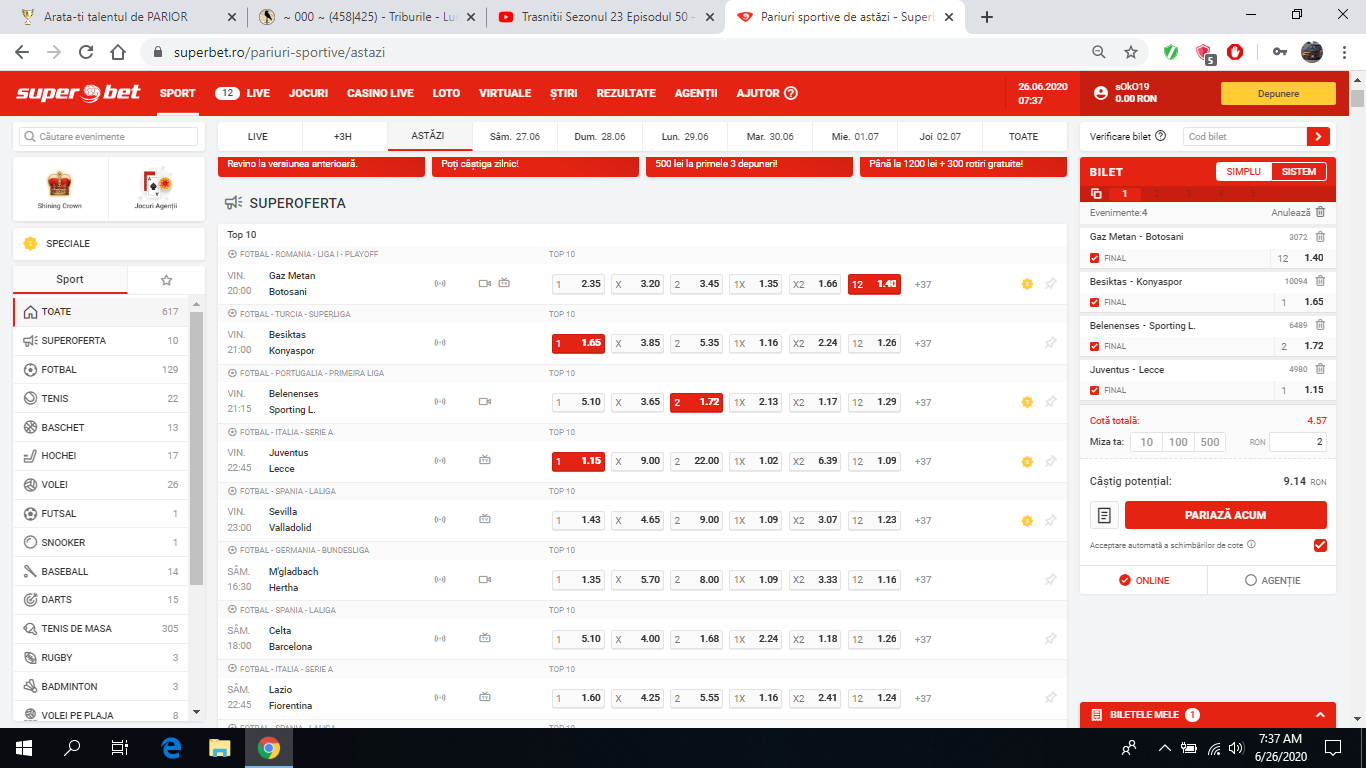Select the ONLINE betting option

pos(1144,580)
